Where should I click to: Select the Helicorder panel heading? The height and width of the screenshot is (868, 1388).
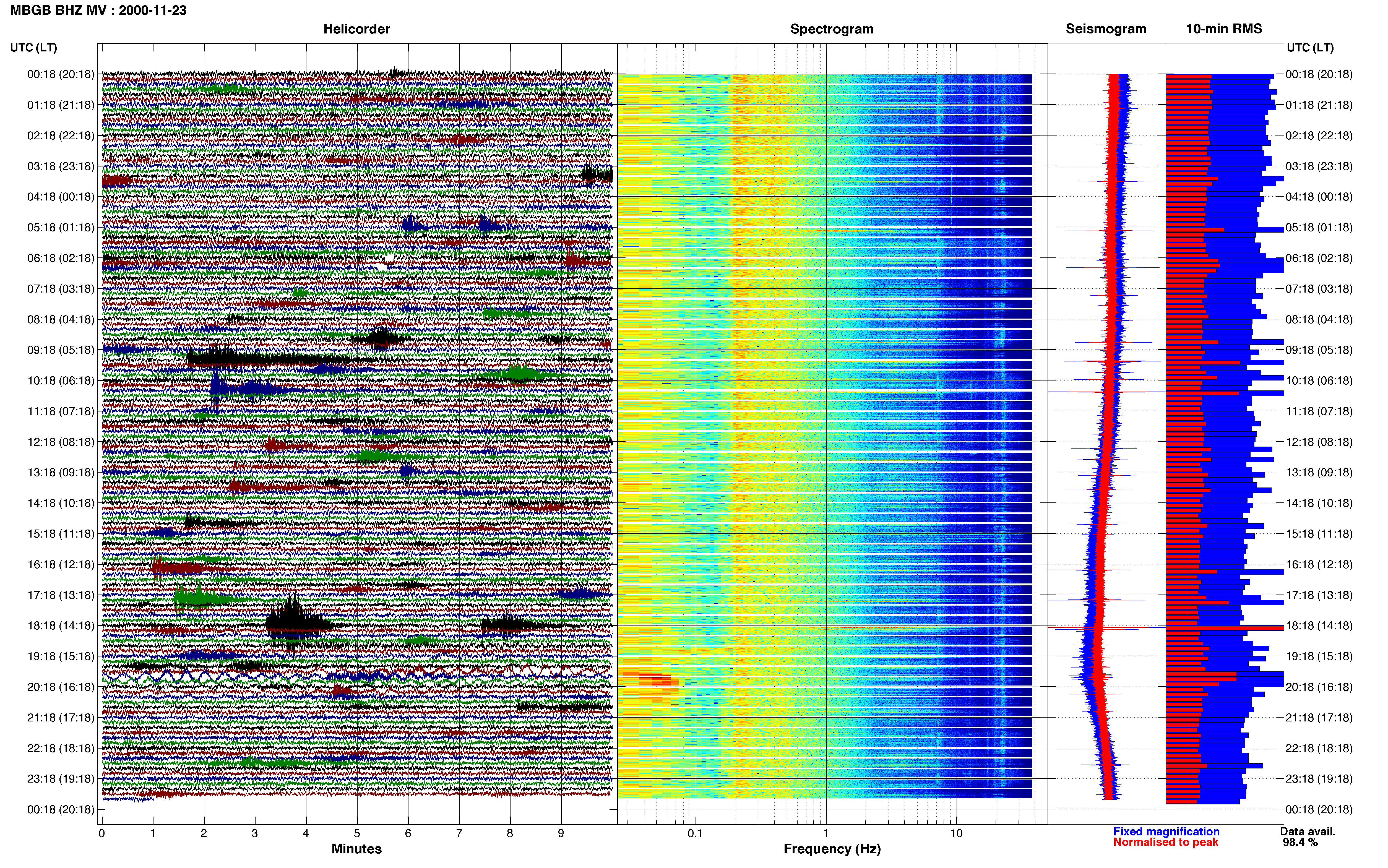click(x=356, y=29)
